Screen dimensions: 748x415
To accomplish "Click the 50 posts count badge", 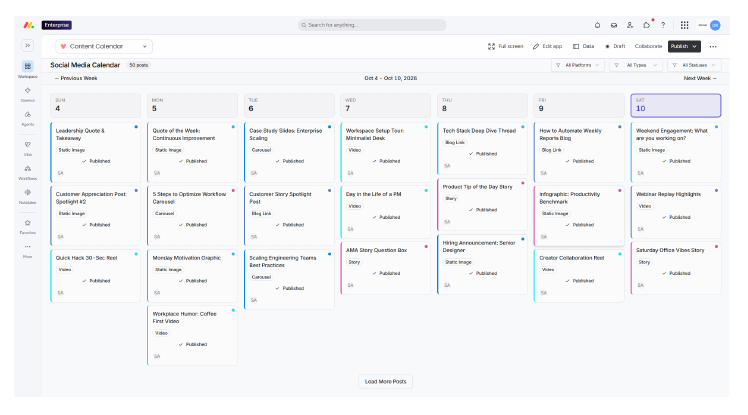I will 138,65.
